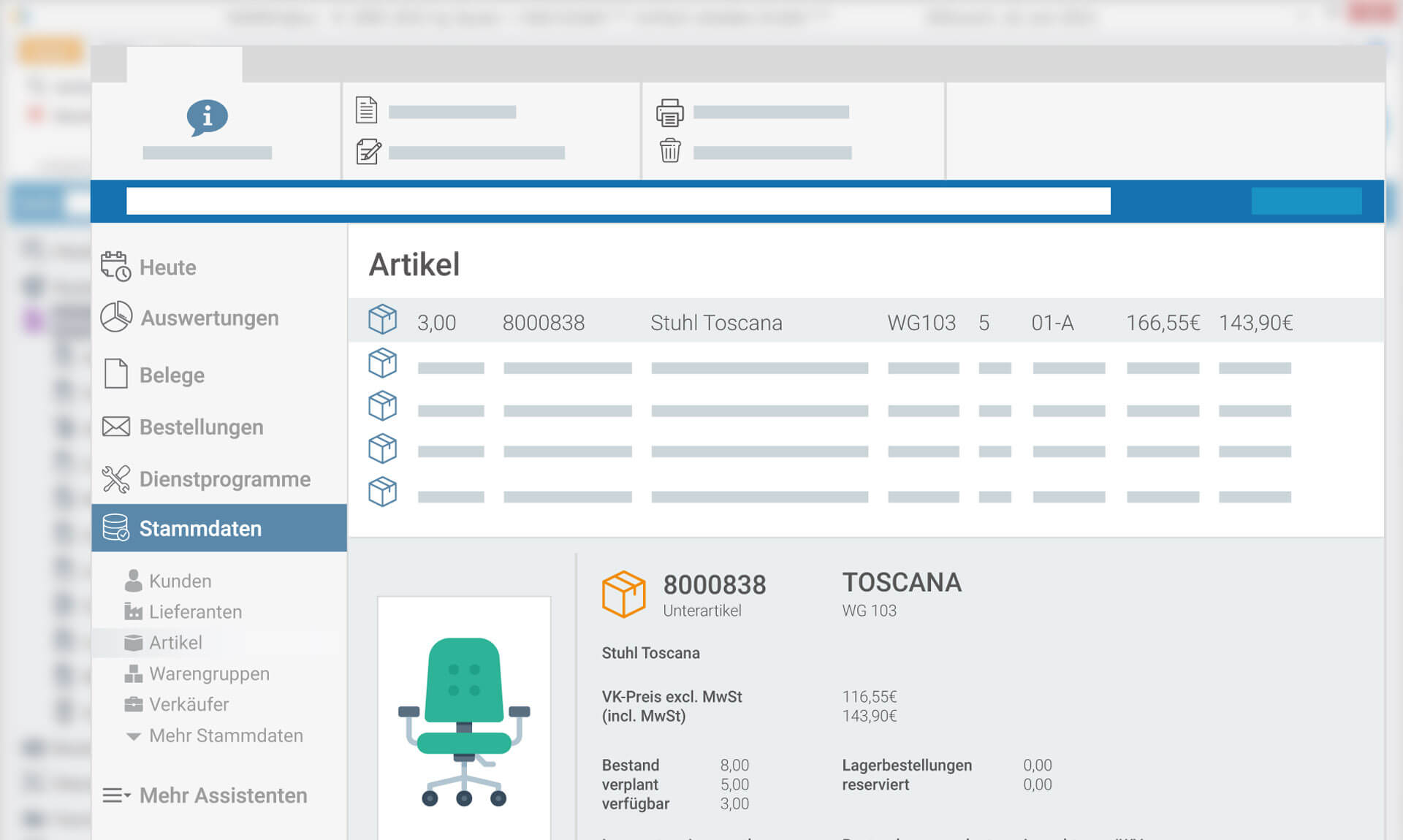The width and height of the screenshot is (1403, 840).
Task: Open the Heute calendar section
Action: tap(167, 267)
